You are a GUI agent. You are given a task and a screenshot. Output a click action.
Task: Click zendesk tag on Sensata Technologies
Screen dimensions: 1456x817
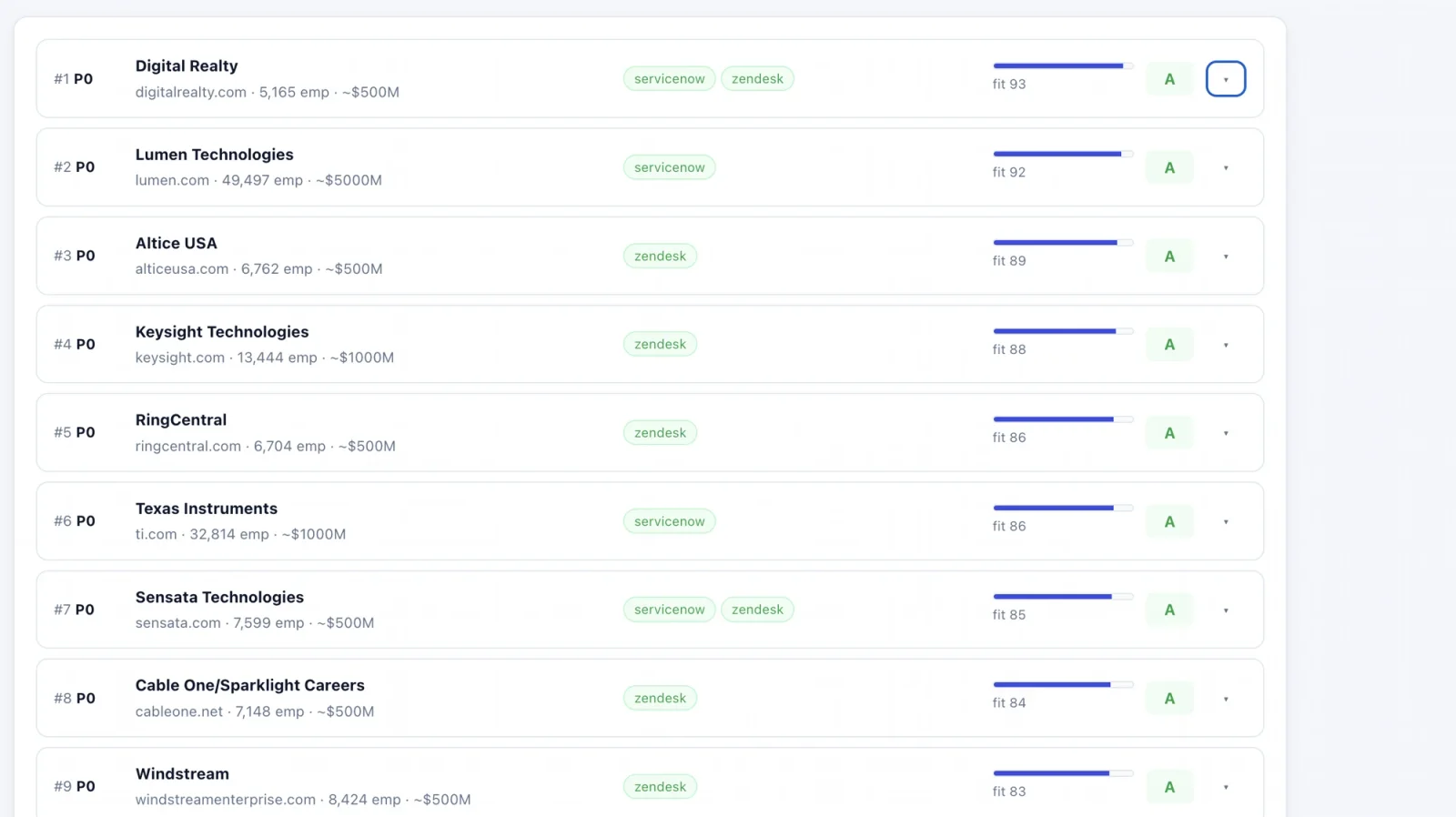[x=757, y=610]
